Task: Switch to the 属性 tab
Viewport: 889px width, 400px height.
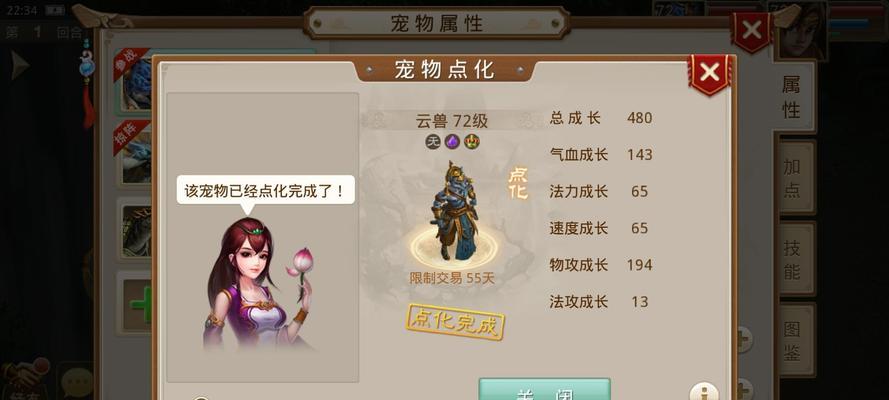Action: [x=792, y=97]
